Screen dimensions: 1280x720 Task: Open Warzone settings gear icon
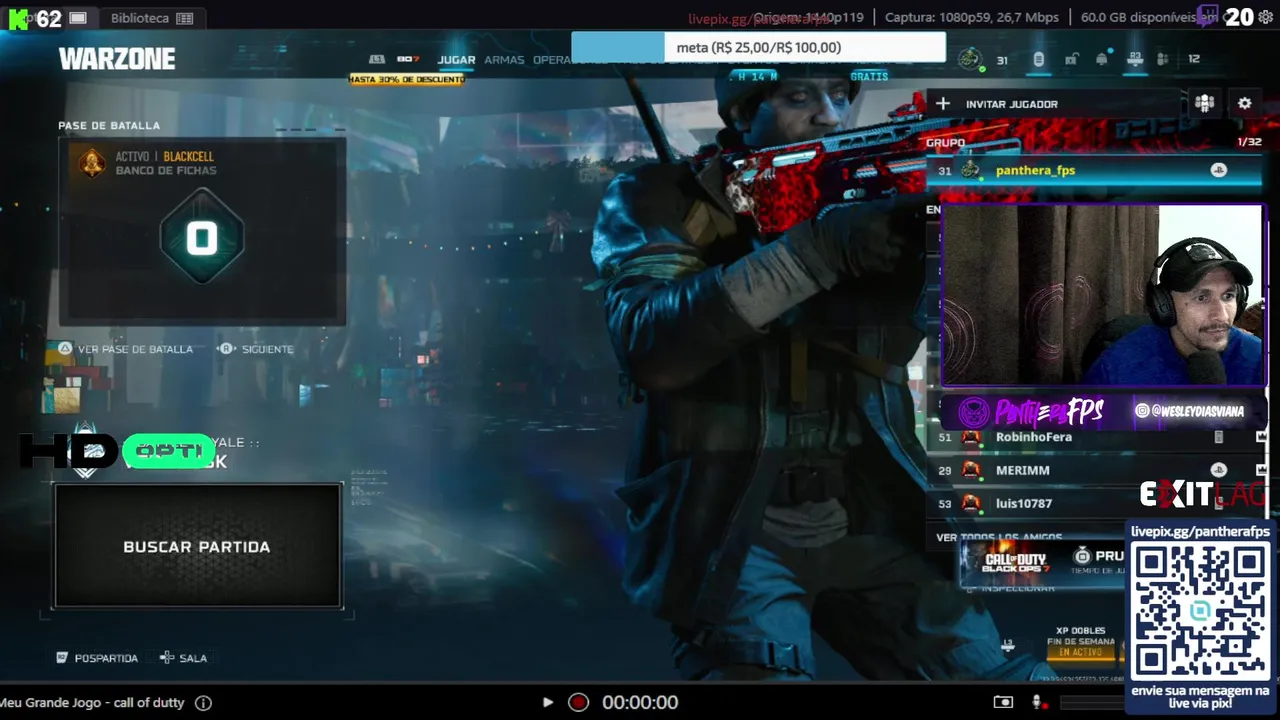(1244, 103)
